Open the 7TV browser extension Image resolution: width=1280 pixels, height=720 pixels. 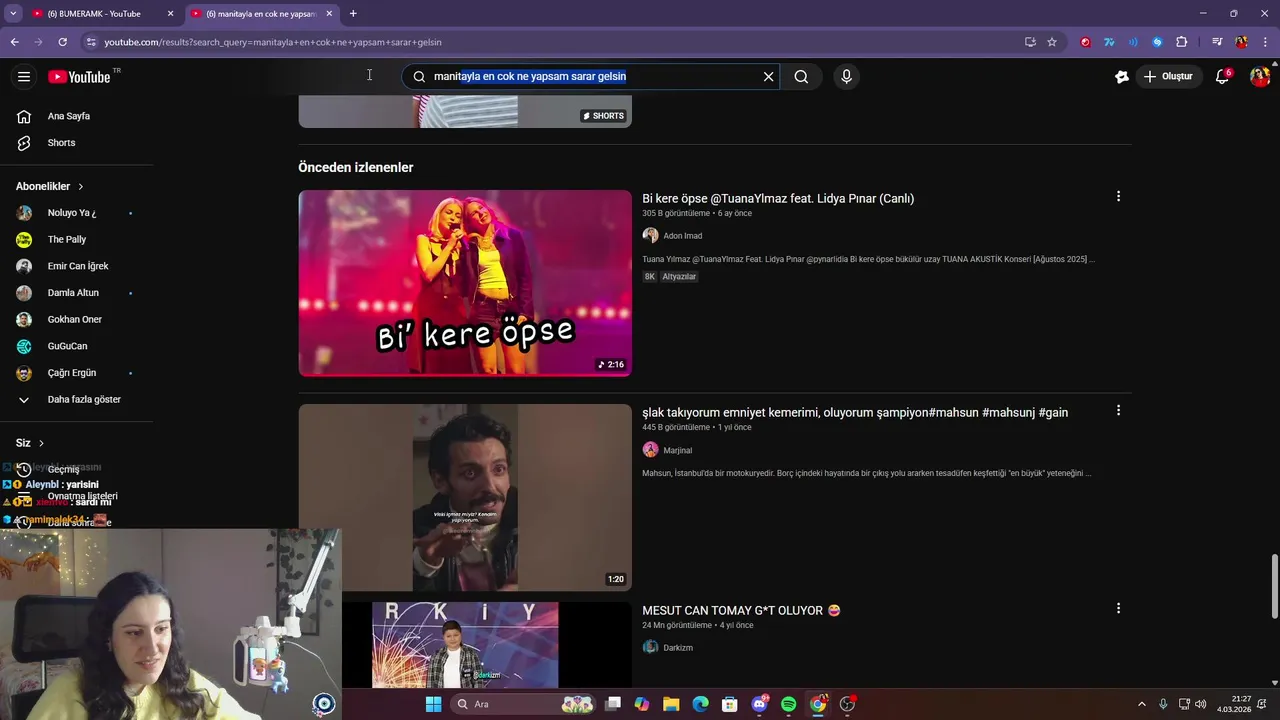click(x=1109, y=42)
